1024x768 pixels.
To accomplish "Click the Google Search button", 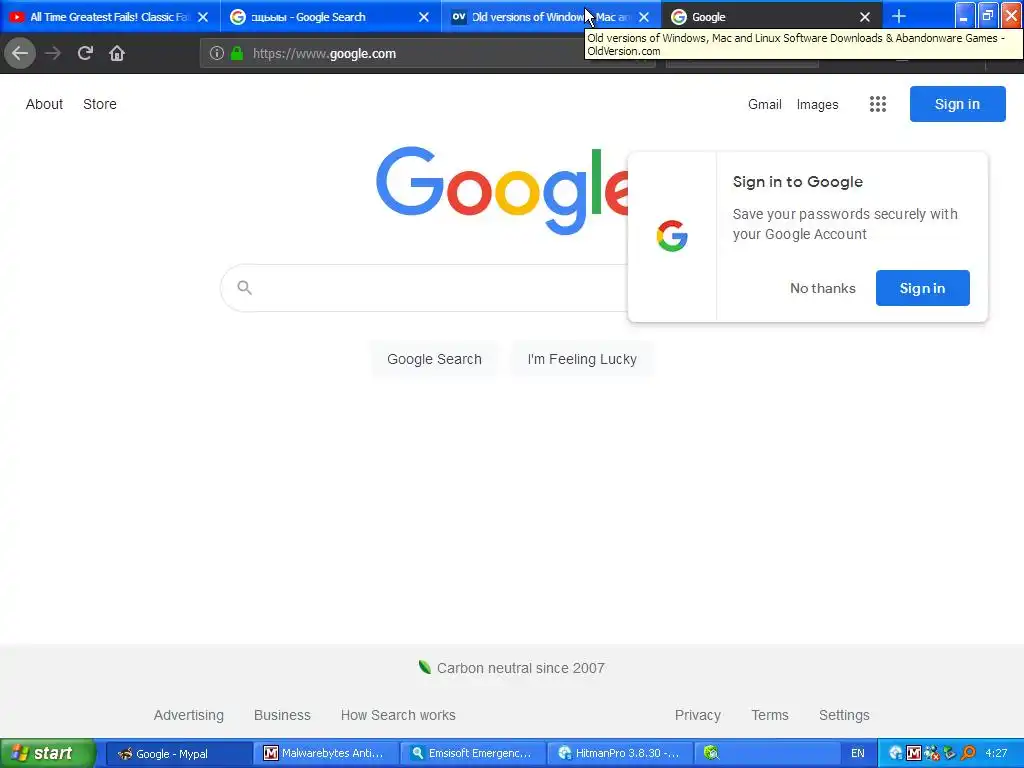I will (434, 359).
